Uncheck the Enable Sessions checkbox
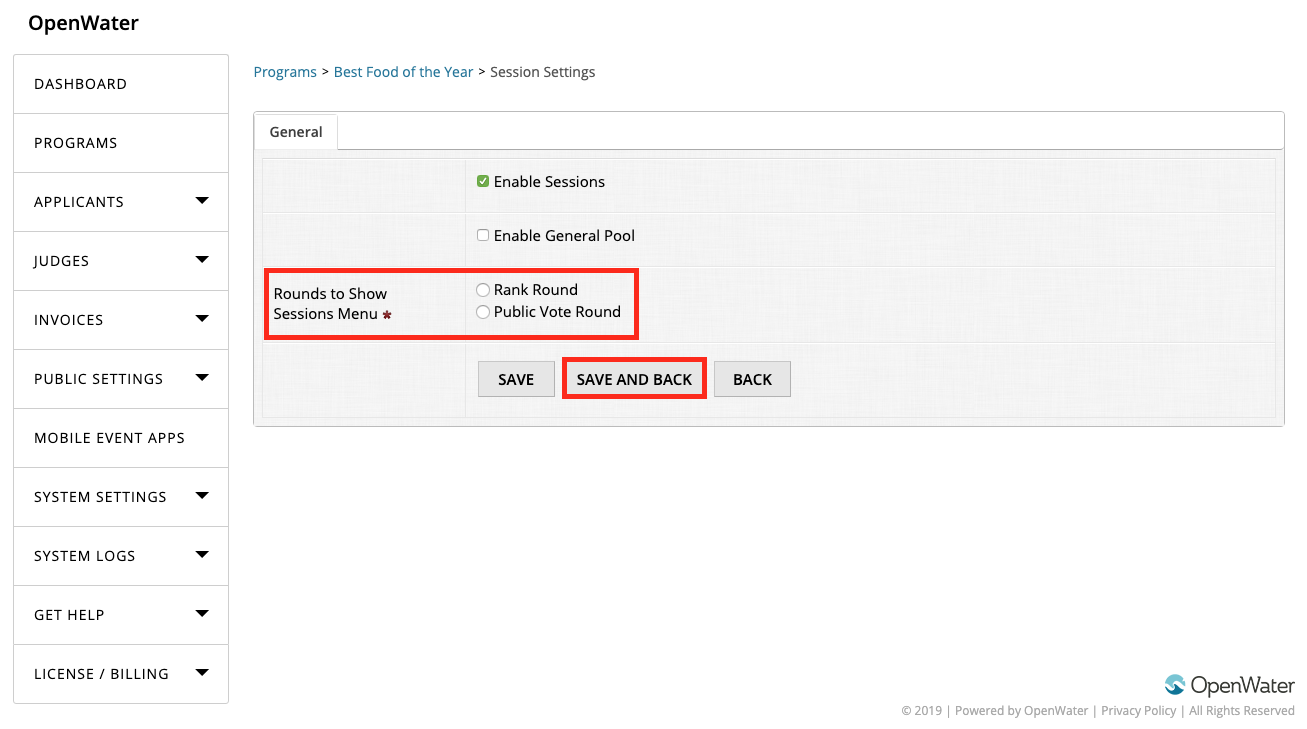Screen dimensions: 1307x729 [483, 181]
